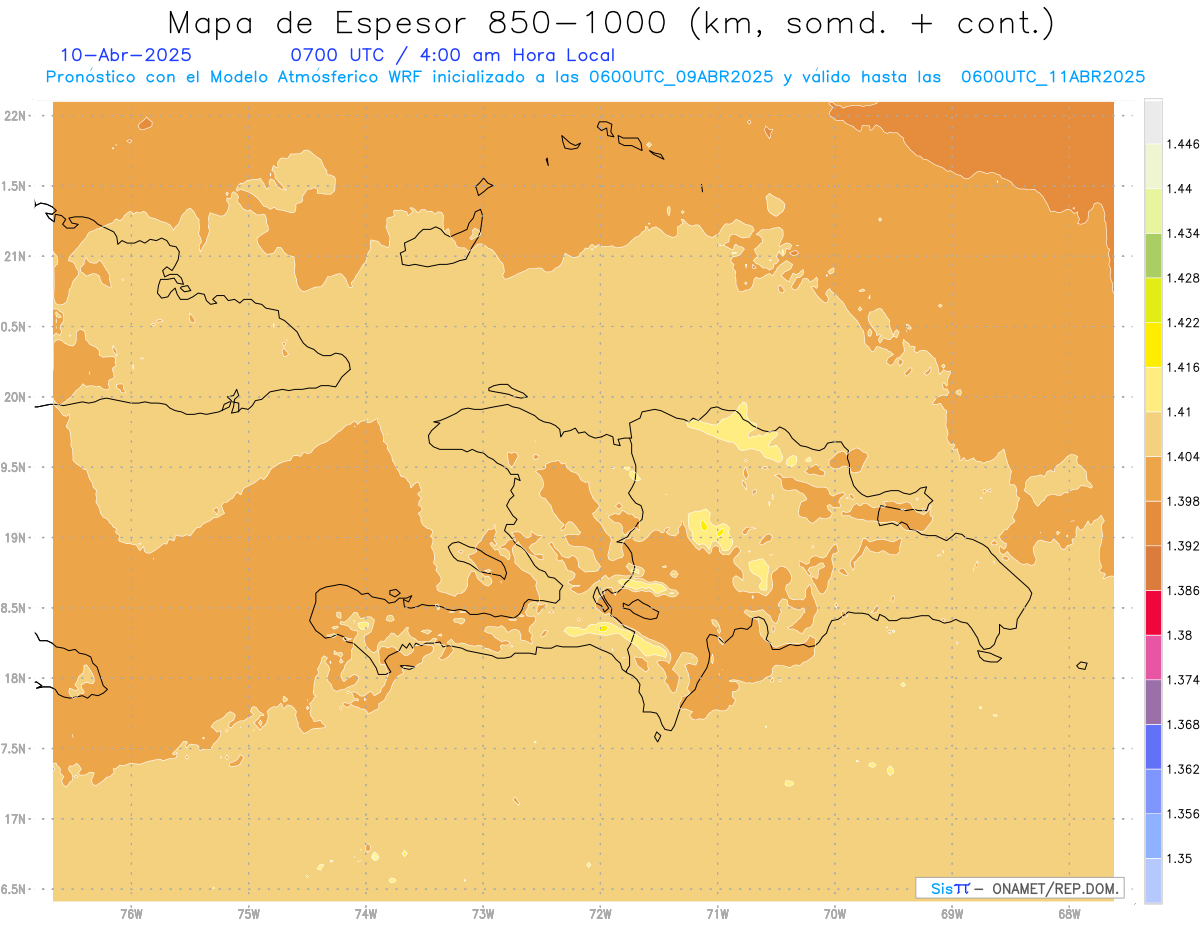This screenshot has height=927, width=1200.
Task: Click the '74W' longitude label
Action: click(x=366, y=914)
